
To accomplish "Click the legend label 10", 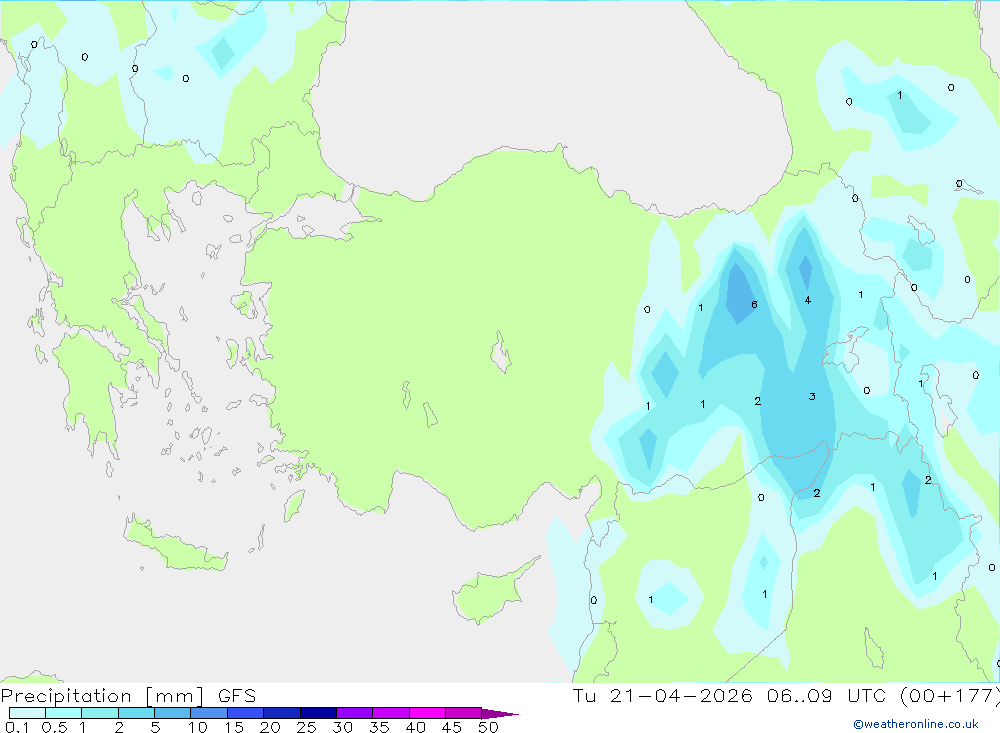I will [198, 727].
